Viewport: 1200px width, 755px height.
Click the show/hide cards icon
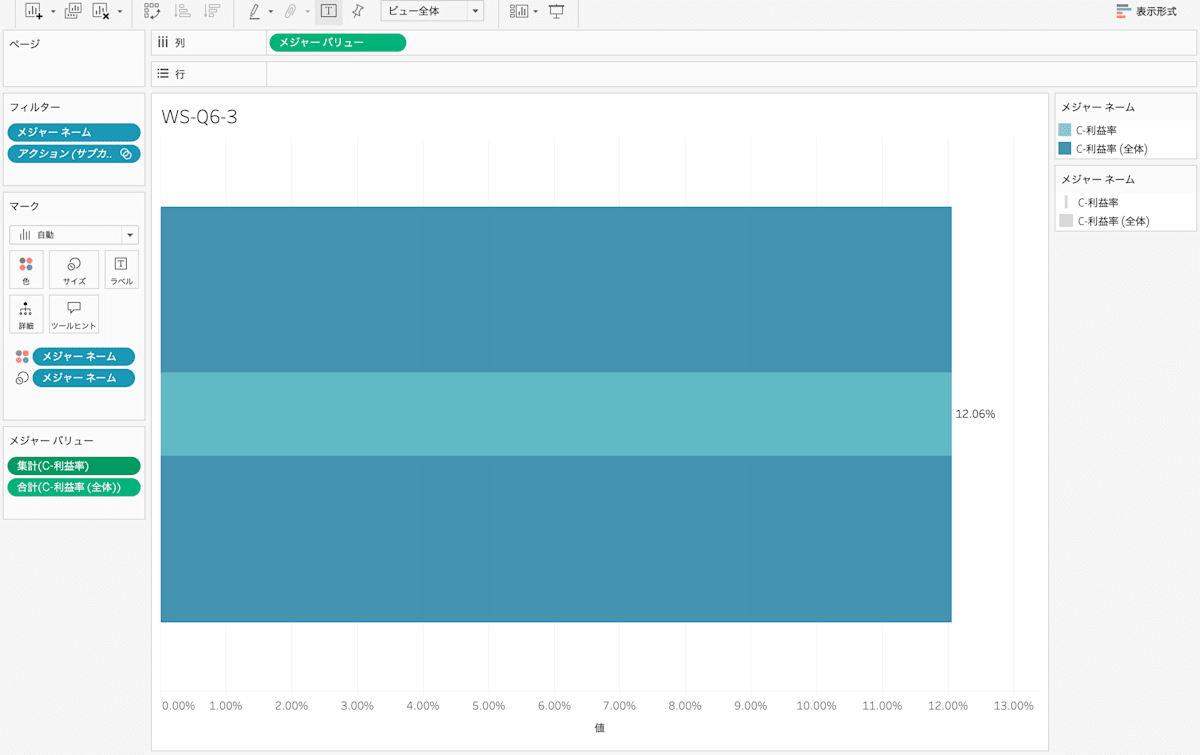[x=518, y=11]
